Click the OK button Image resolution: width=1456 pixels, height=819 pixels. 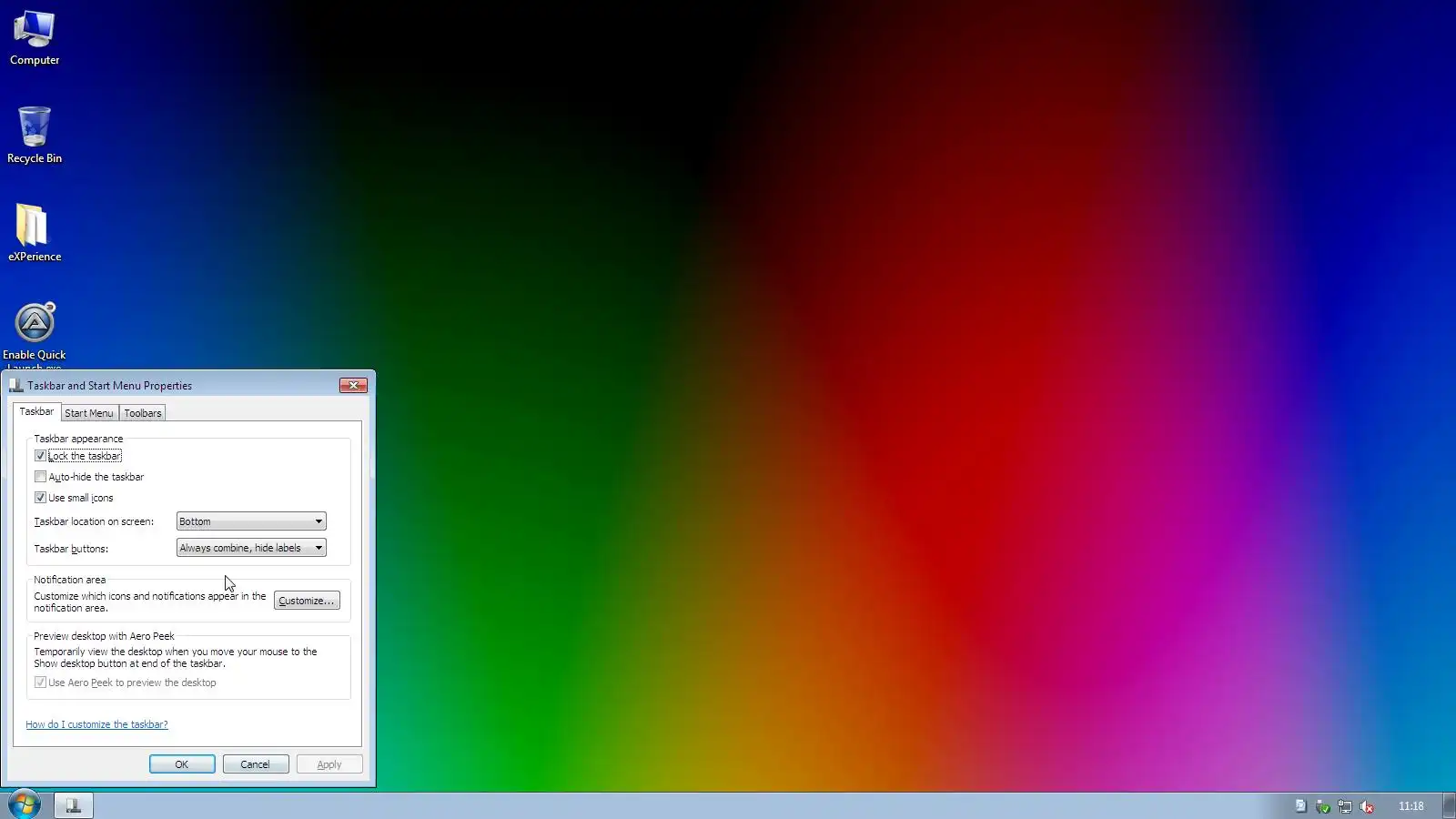coord(182,764)
